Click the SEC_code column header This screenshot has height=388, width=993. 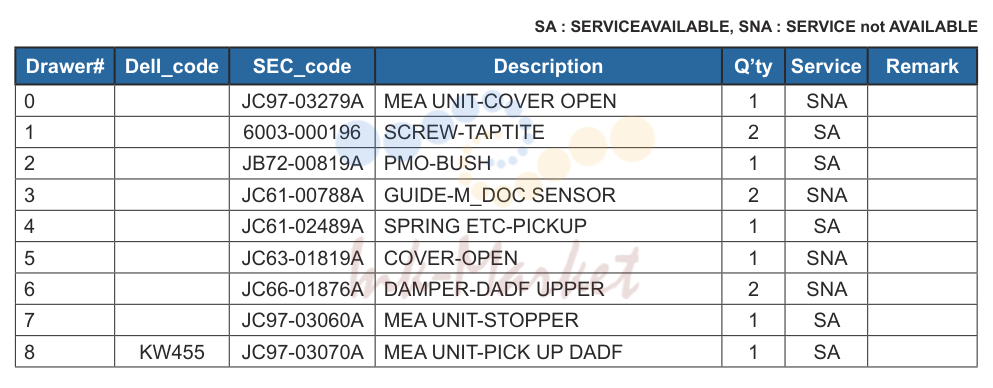pyautogui.click(x=302, y=66)
